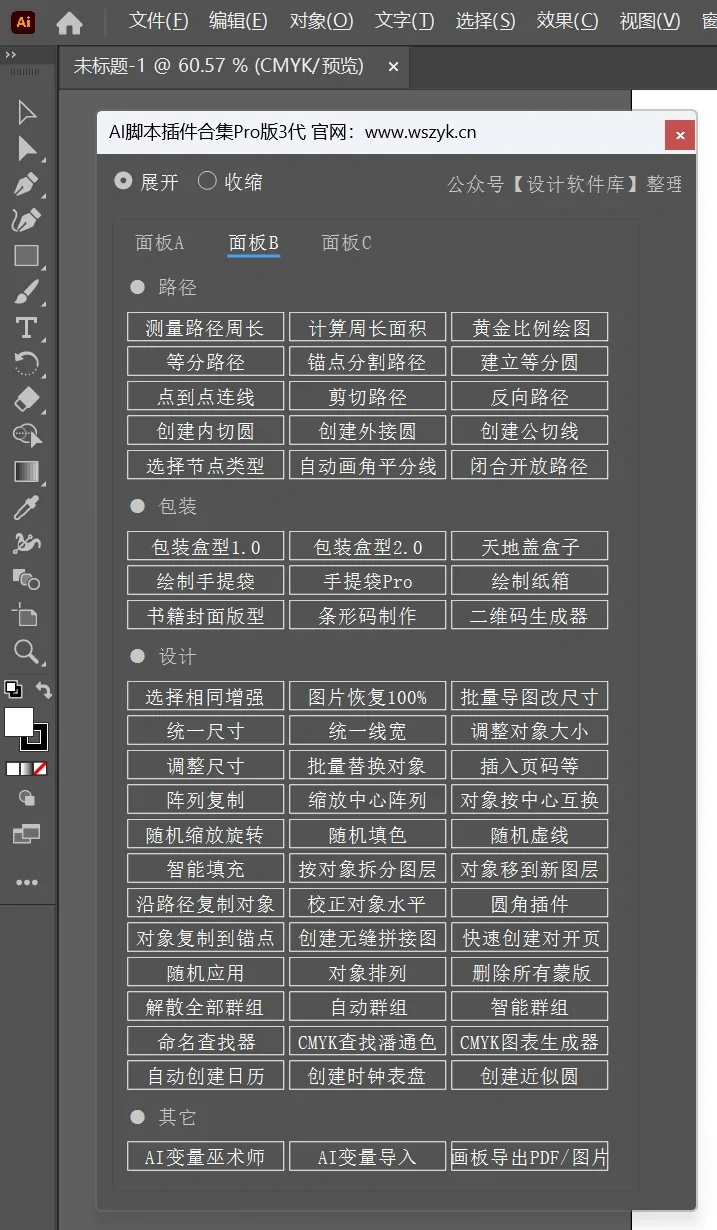The height and width of the screenshot is (1230, 717).
Task: Click the 条形码制作 button
Action: click(367, 616)
